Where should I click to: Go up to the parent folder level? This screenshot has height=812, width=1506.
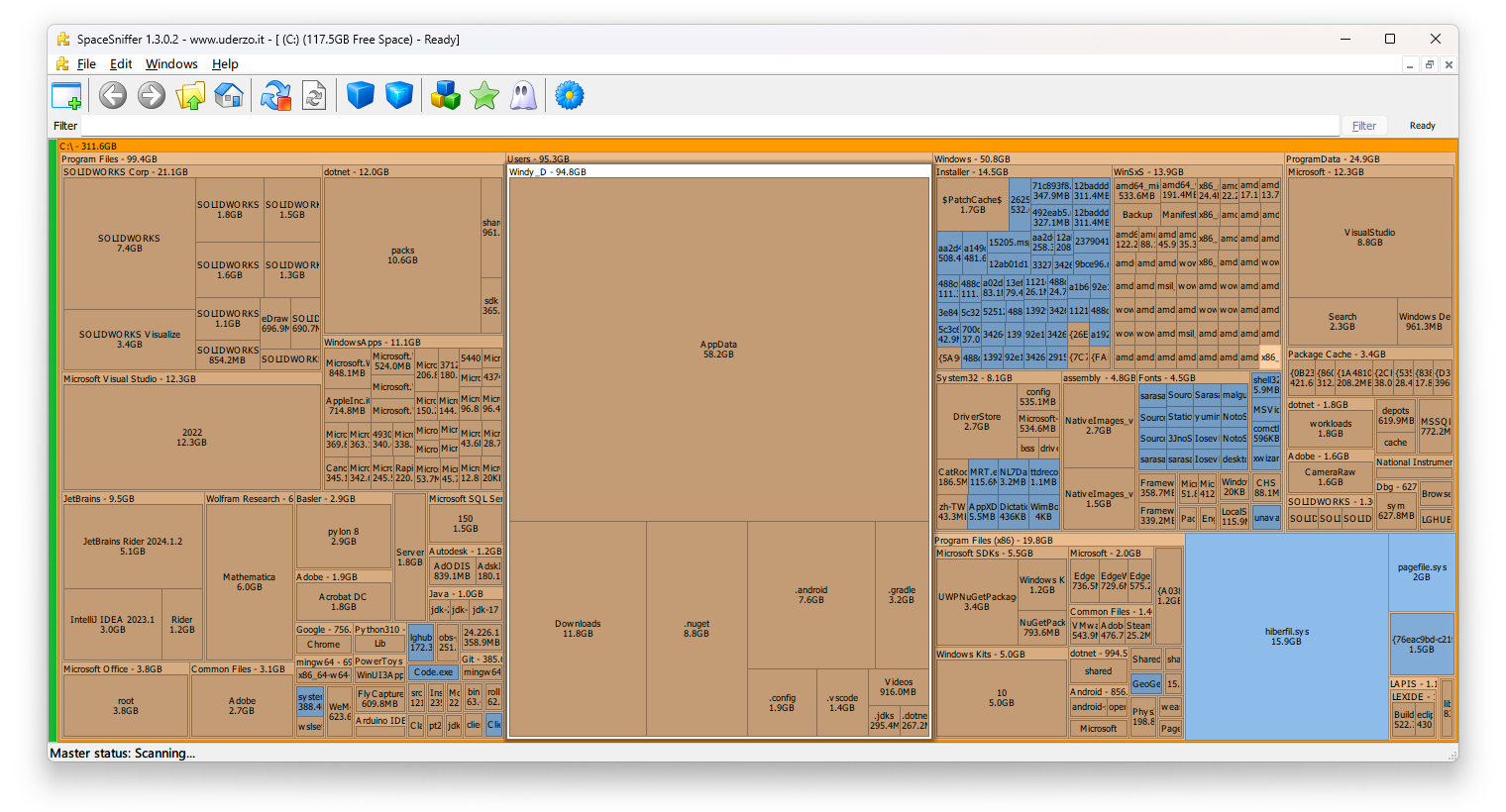click(x=190, y=96)
